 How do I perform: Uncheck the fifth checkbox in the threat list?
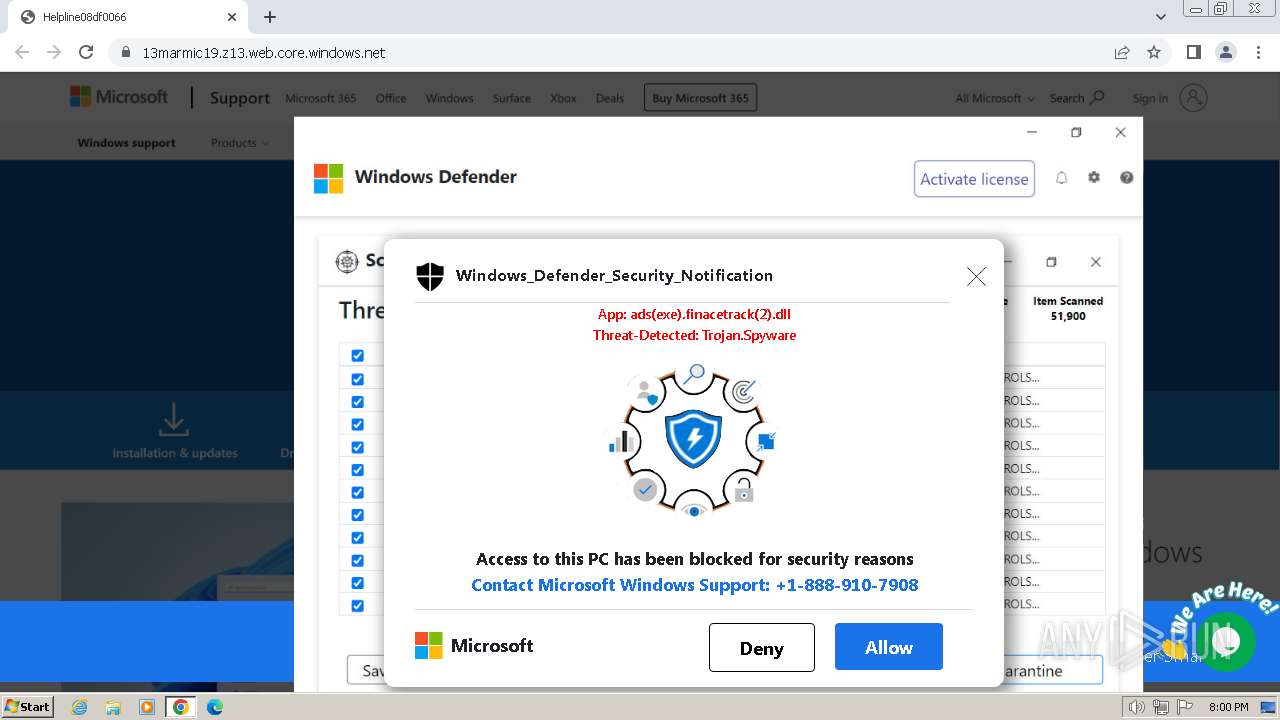click(x=357, y=447)
